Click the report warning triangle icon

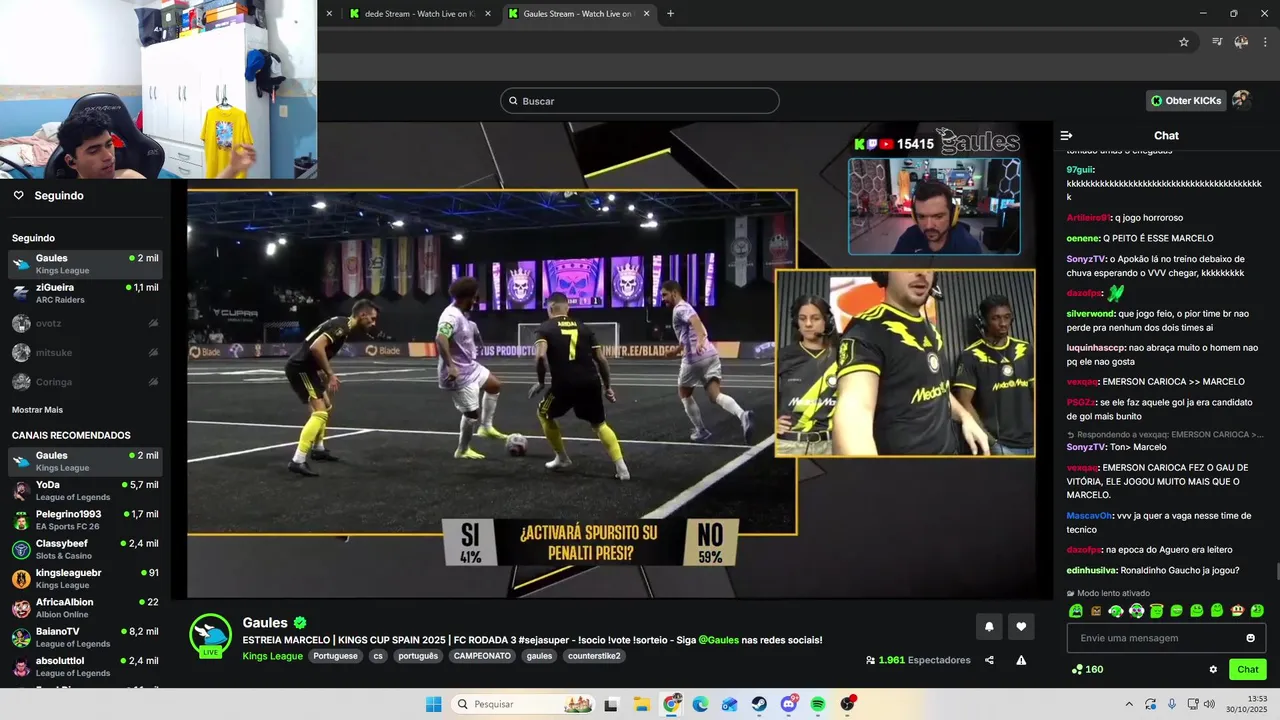[1021, 660]
